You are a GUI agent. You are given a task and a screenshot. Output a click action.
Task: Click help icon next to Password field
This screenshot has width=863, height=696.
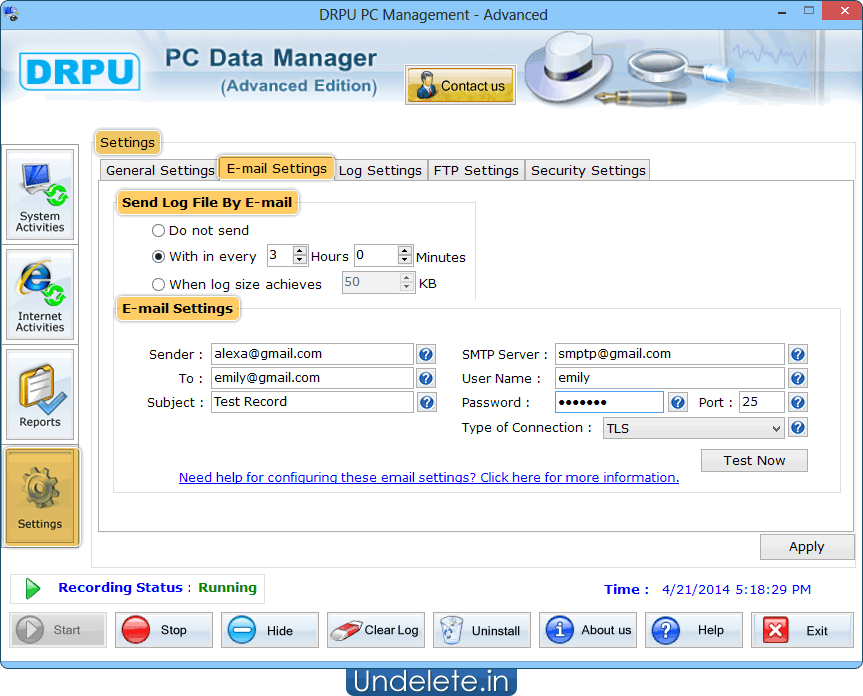(x=678, y=403)
